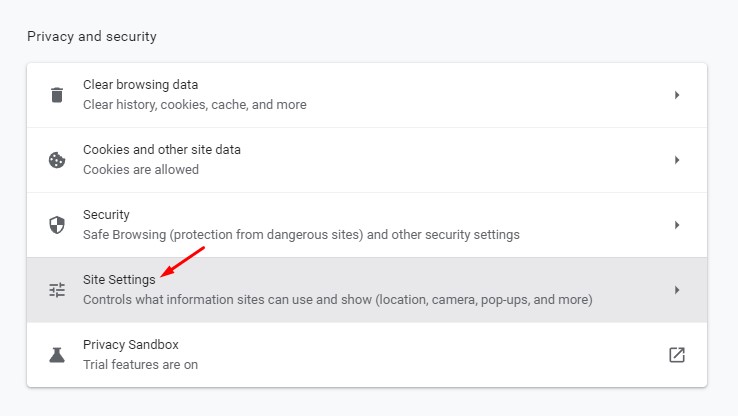738x416 pixels.
Task: Click the Safe Browsing description text
Action: point(301,234)
